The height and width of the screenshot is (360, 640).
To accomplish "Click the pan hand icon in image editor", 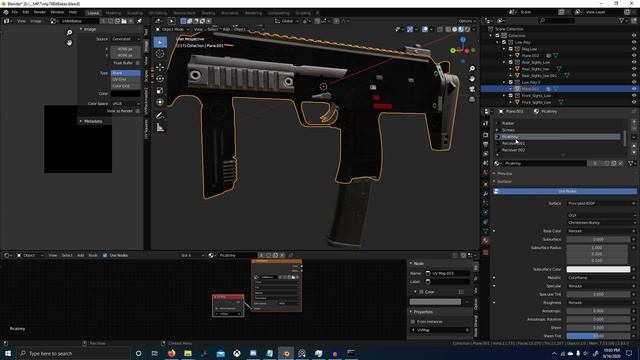I will [x=69, y=42].
